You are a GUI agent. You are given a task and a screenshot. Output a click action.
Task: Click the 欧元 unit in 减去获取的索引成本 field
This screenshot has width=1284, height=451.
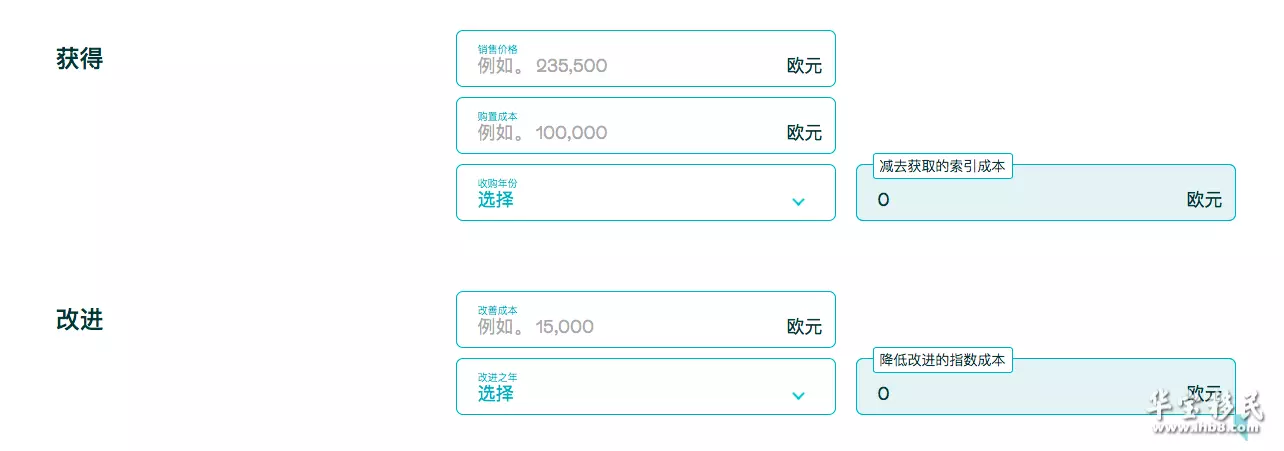coord(1204,200)
